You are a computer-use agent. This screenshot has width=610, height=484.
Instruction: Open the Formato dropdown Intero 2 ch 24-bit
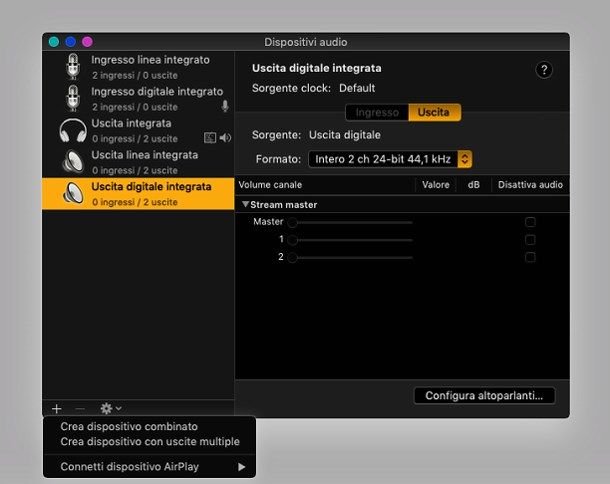(390, 159)
